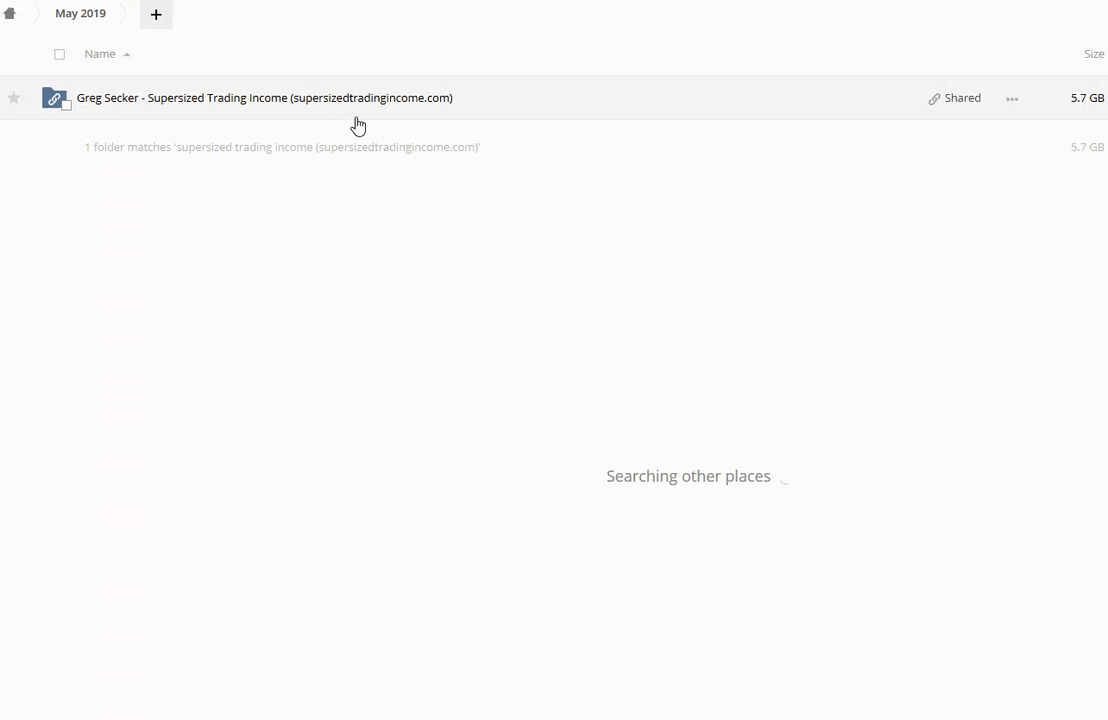1108x720 pixels.
Task: Click the '1 folder matches' summary text
Action: [x=282, y=147]
